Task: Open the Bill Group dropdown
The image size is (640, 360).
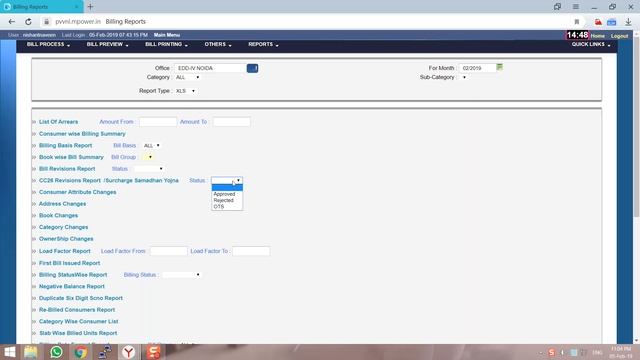Action: (x=147, y=157)
